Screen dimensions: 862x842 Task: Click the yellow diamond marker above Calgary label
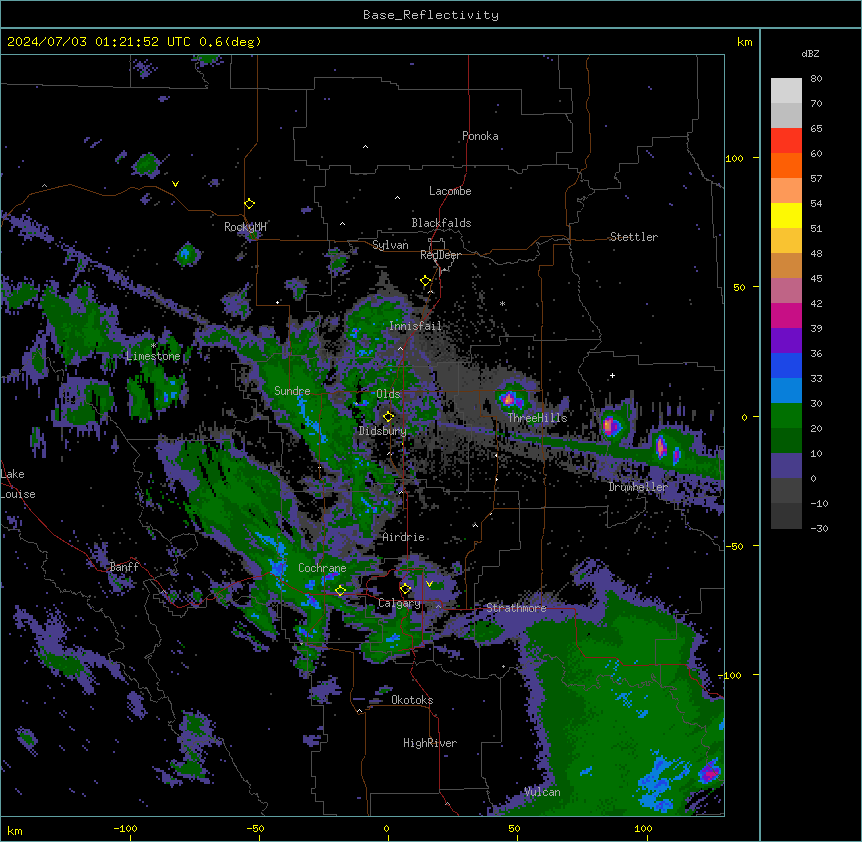tap(405, 589)
